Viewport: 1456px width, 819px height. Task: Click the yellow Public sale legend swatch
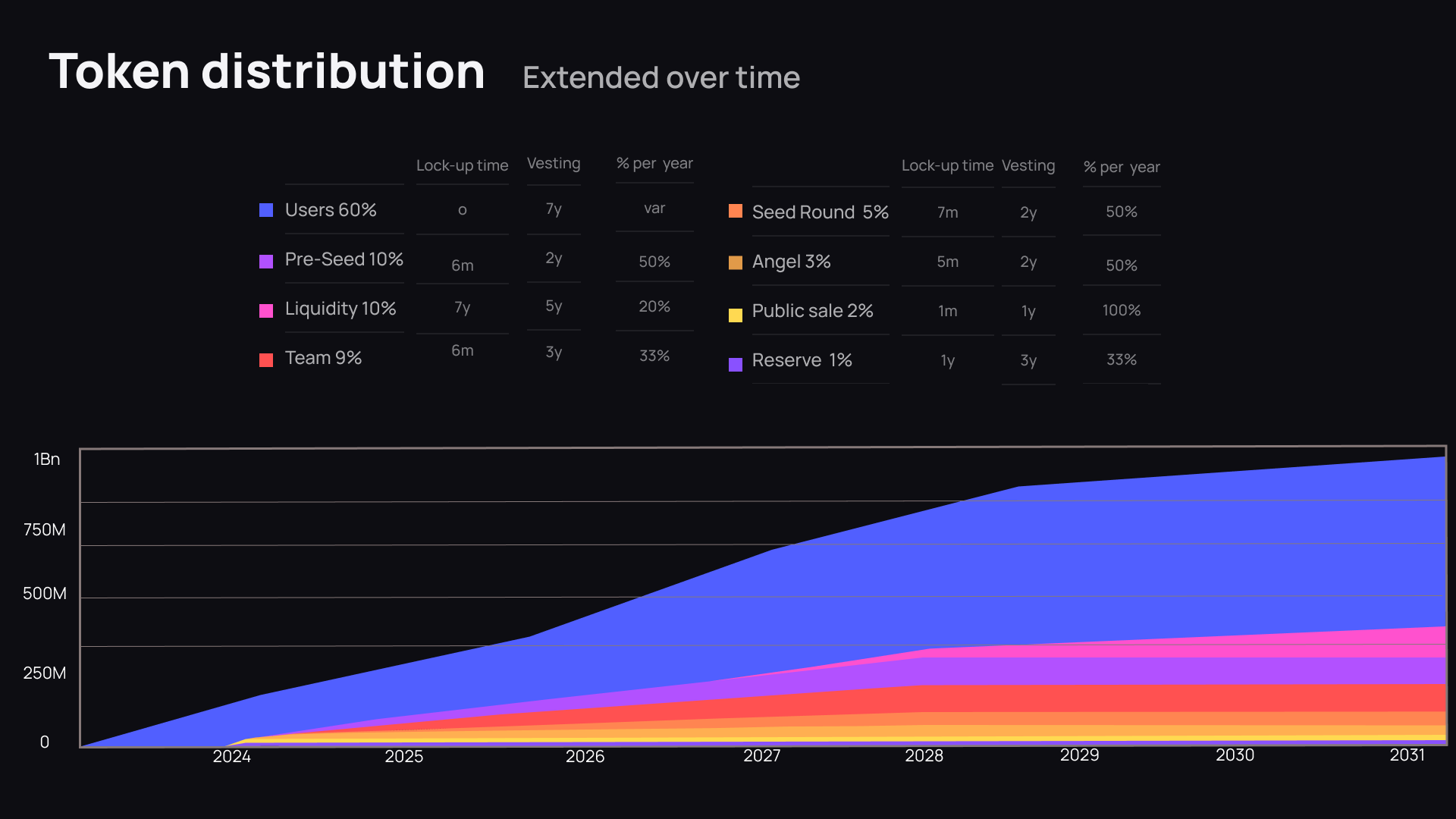pos(736,315)
